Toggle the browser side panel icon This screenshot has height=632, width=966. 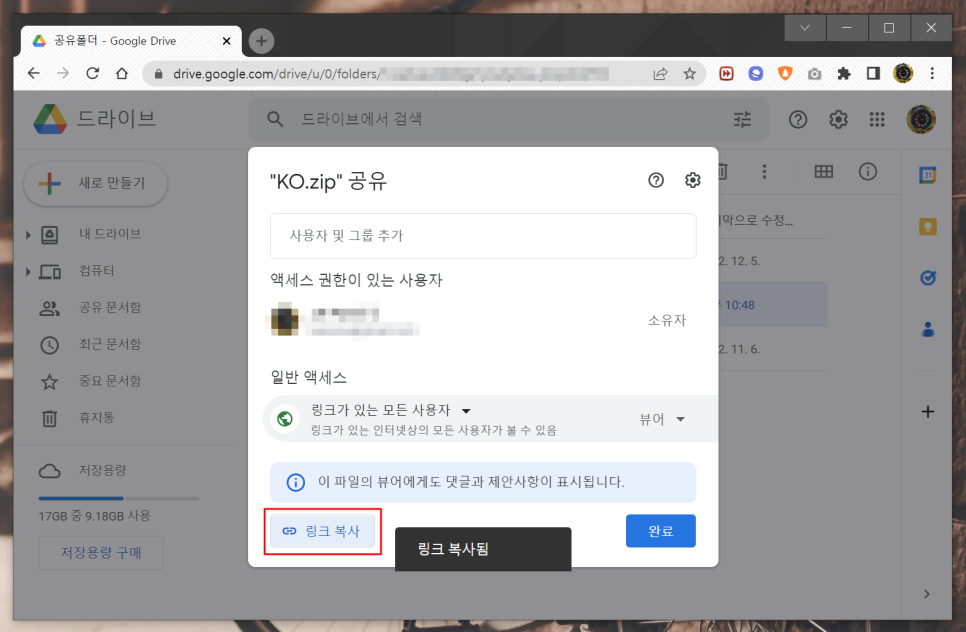pyautogui.click(x=873, y=74)
